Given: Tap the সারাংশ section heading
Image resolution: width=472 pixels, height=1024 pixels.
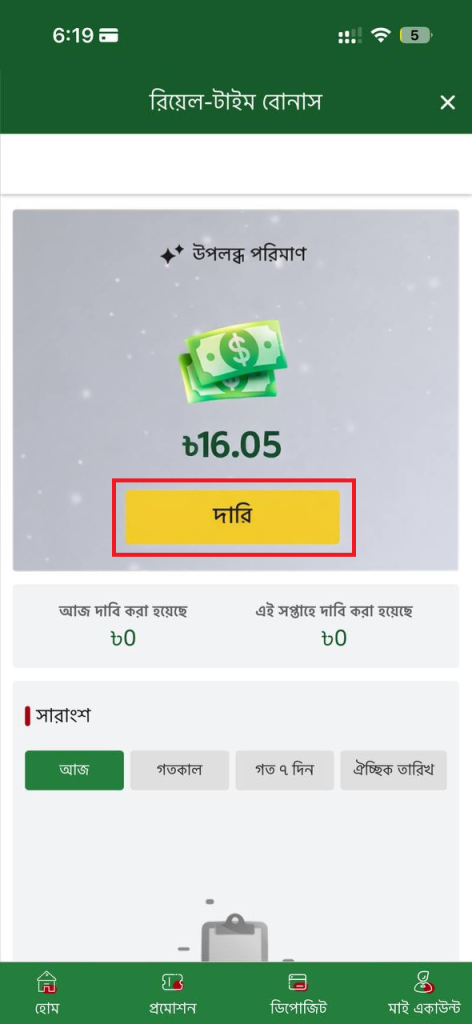Looking at the screenshot, I should pyautogui.click(x=63, y=716).
